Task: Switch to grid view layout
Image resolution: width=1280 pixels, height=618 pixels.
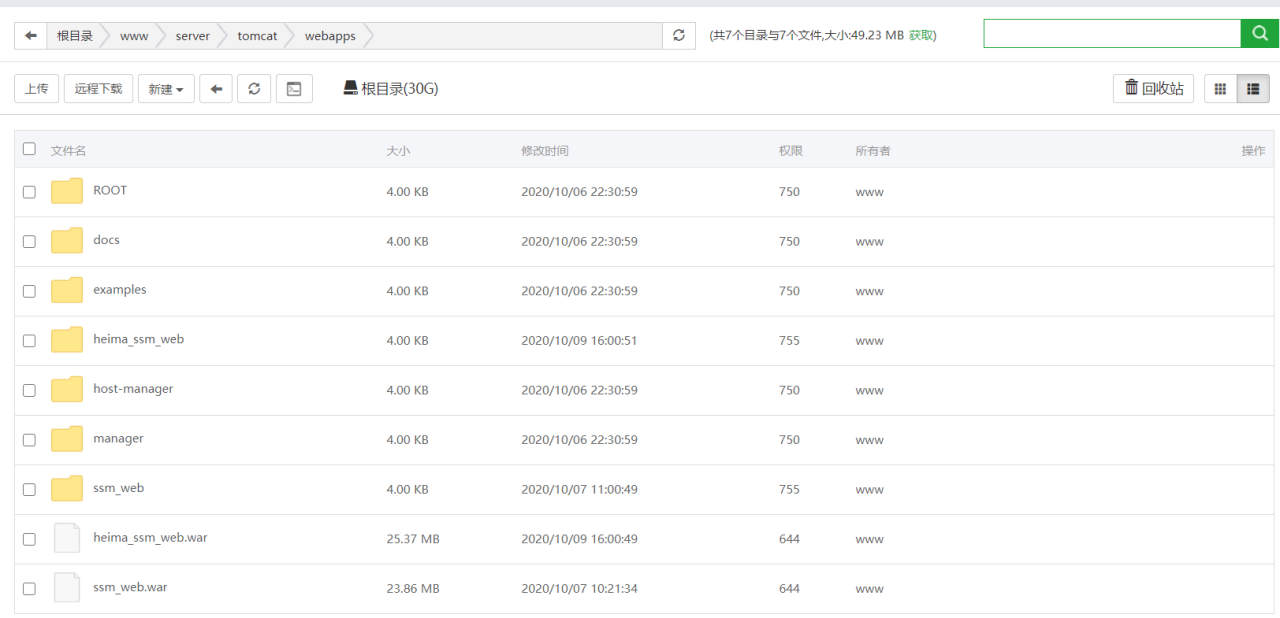Action: click(1220, 89)
